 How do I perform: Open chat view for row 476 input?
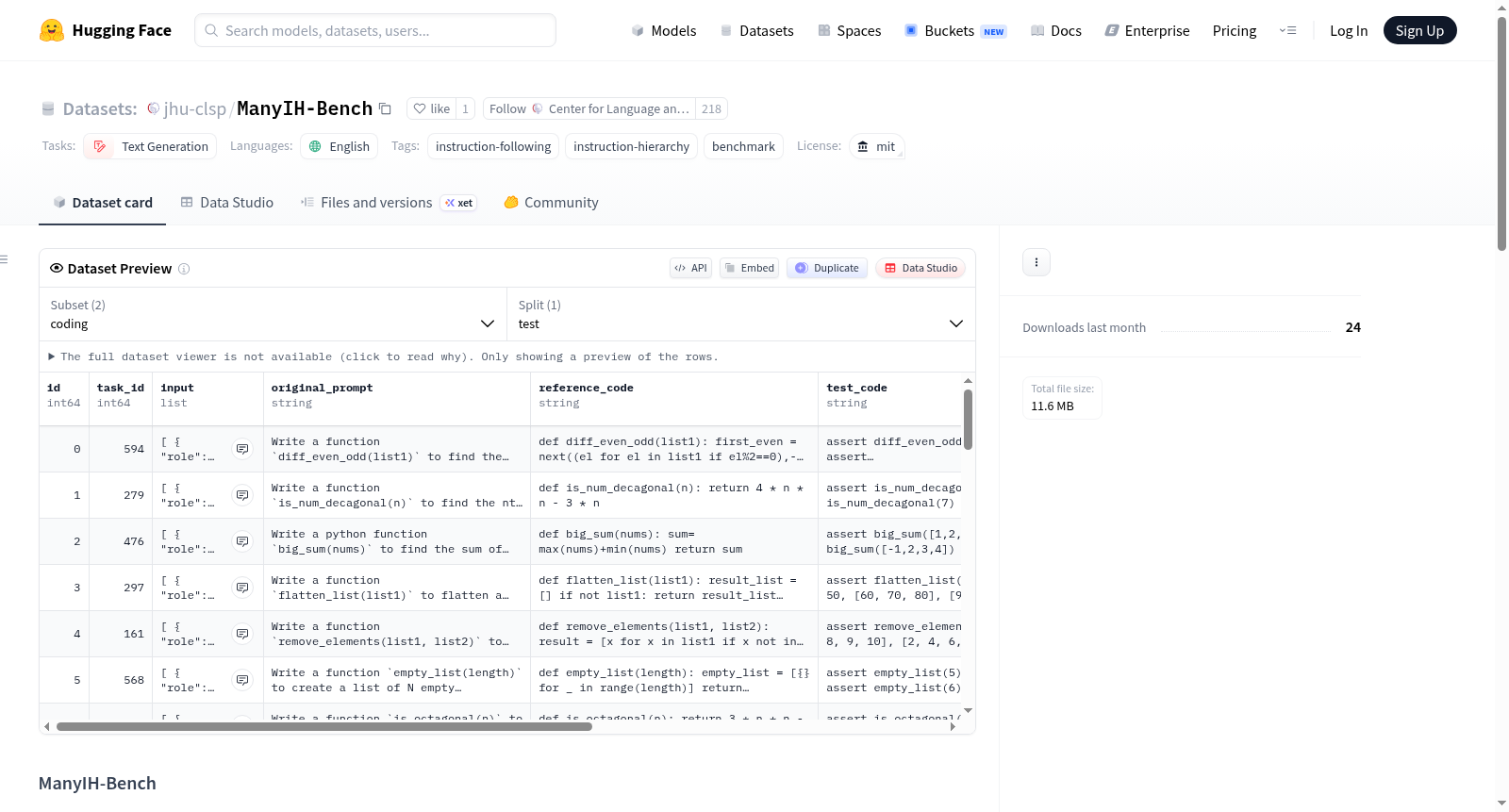click(242, 541)
